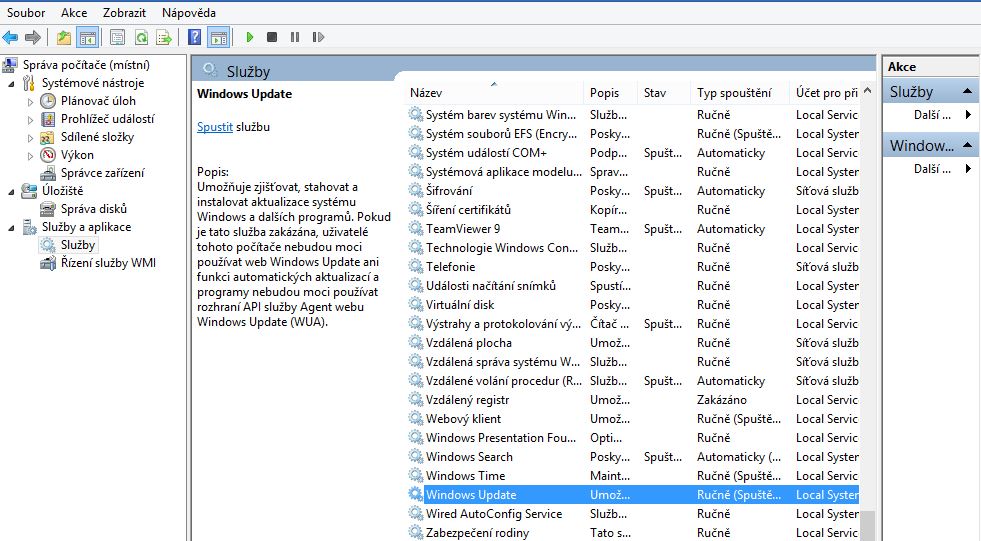Screen dimensions: 981x541
Task: Open Help via blue question mark icon
Action: 196,37
